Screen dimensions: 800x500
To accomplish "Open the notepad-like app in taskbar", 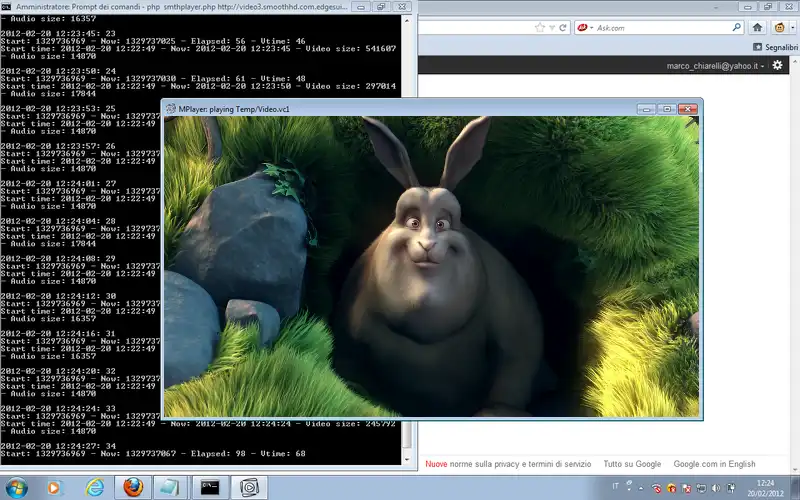I will pyautogui.click(x=170, y=488).
